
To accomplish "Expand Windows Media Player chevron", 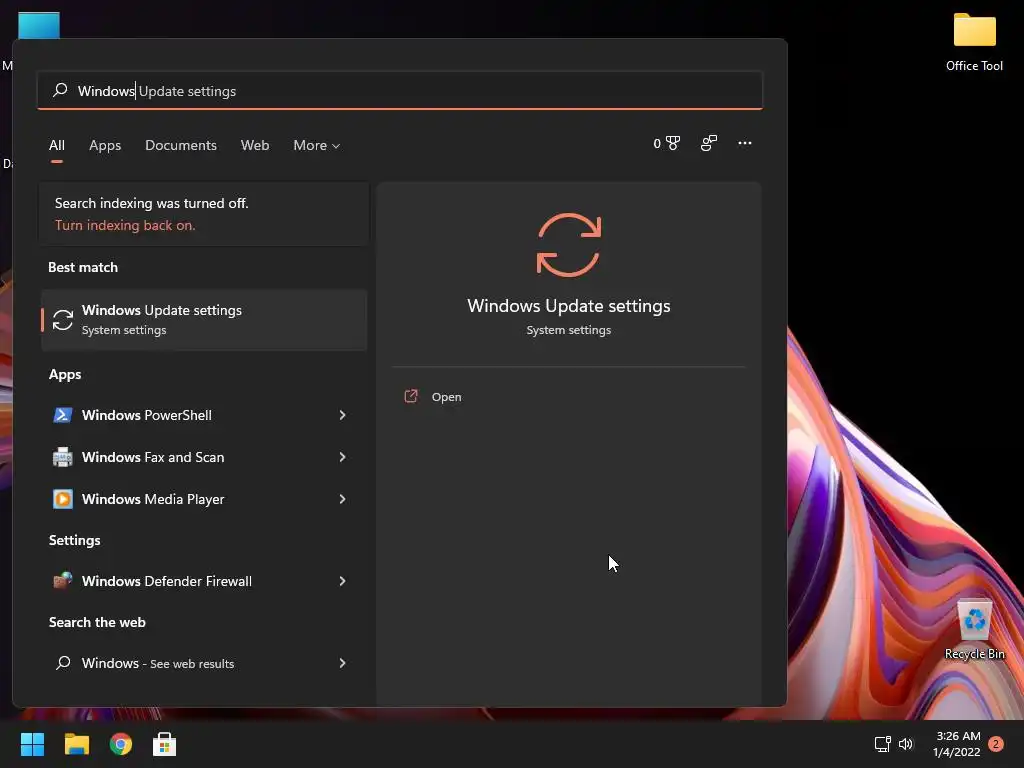I will [x=342, y=499].
